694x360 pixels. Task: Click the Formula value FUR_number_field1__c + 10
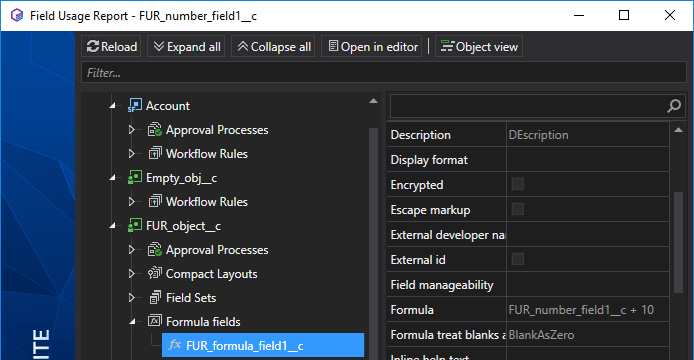point(581,310)
